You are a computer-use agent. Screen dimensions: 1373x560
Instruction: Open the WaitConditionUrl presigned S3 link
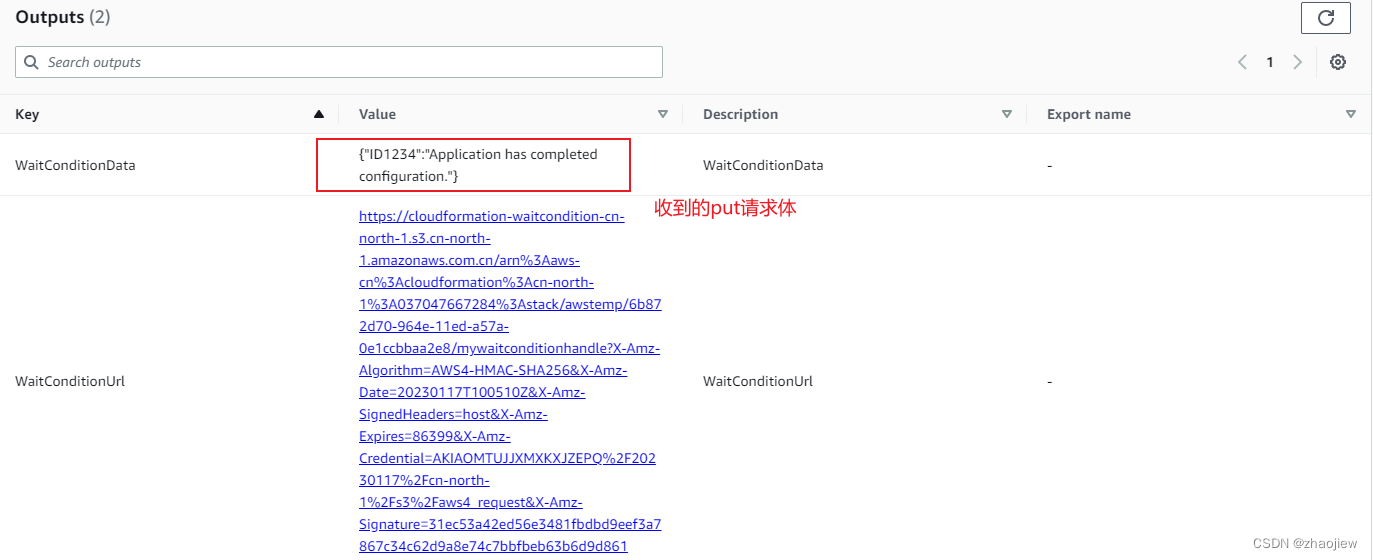(x=510, y=381)
